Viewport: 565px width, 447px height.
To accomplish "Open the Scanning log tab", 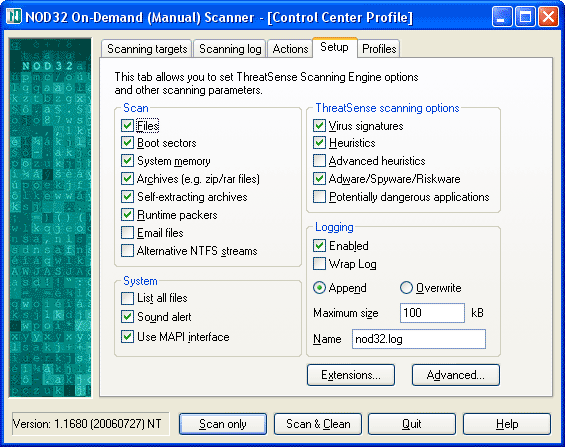I will (x=230, y=49).
